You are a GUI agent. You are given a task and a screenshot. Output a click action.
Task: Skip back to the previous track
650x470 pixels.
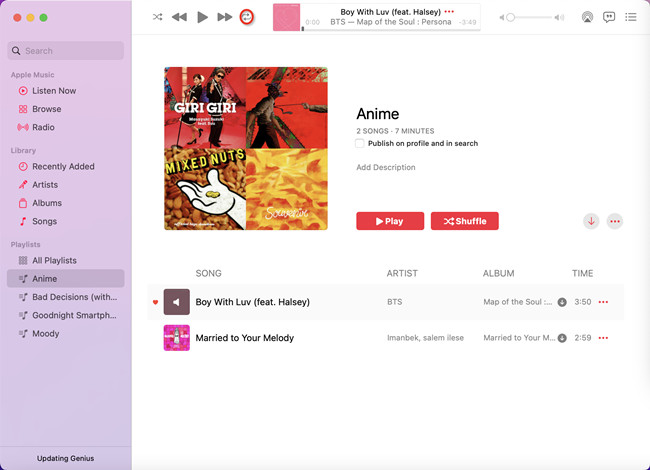coord(179,17)
